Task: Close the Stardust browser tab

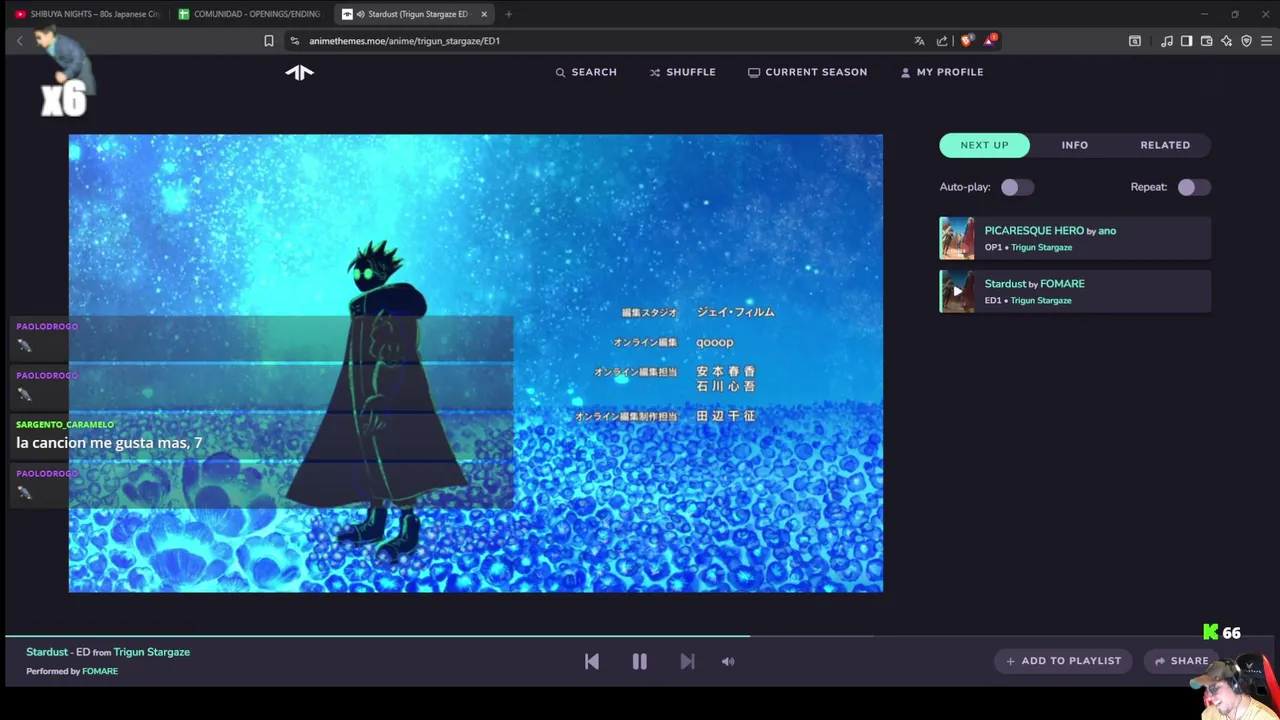Action: [x=484, y=14]
